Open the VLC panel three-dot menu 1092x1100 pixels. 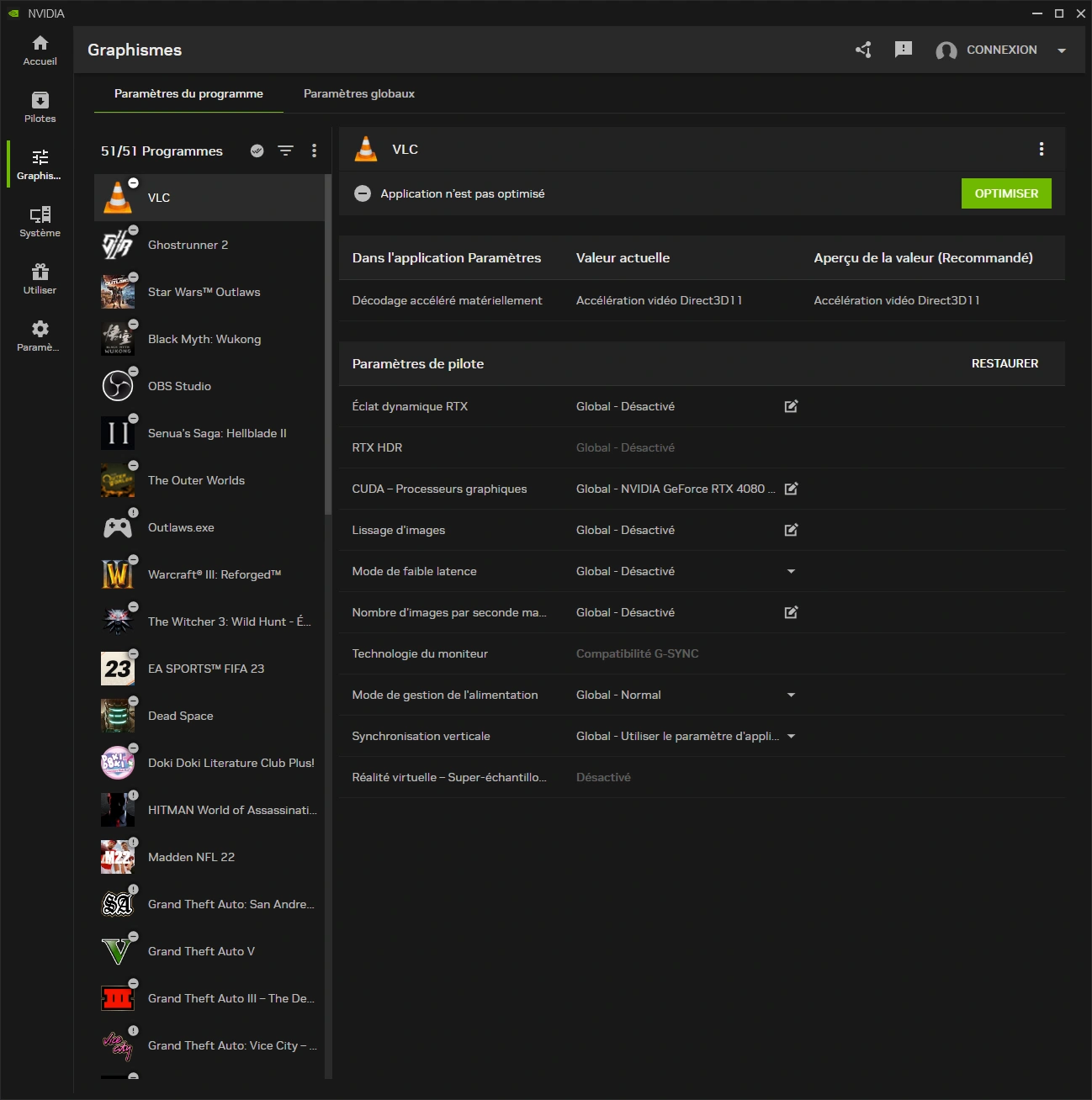pyautogui.click(x=1042, y=149)
